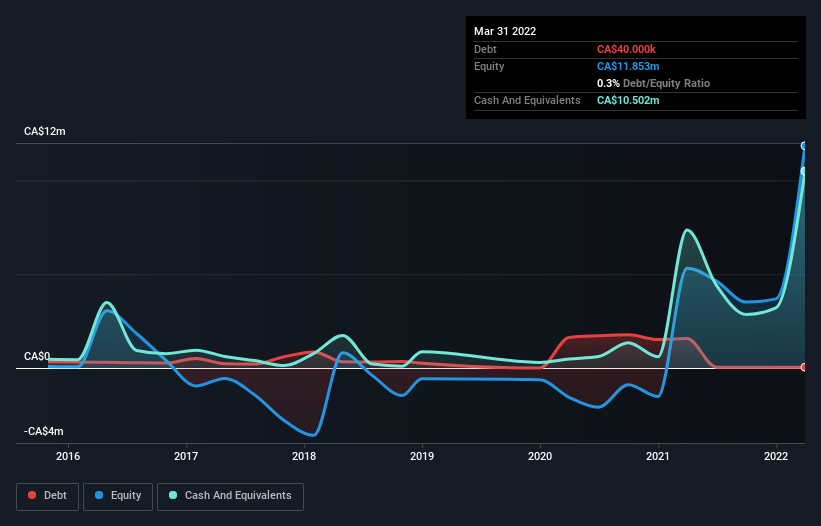Click Cash And Equivalents label in tooltip
This screenshot has height=526, width=821.
click(x=527, y=100)
